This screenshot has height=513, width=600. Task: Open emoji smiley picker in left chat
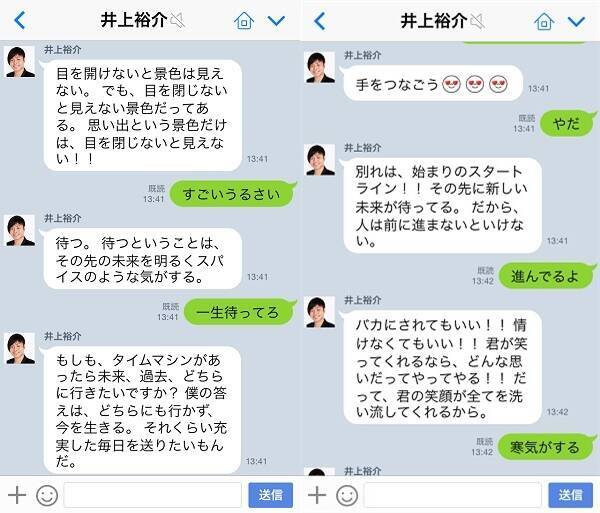tap(47, 495)
